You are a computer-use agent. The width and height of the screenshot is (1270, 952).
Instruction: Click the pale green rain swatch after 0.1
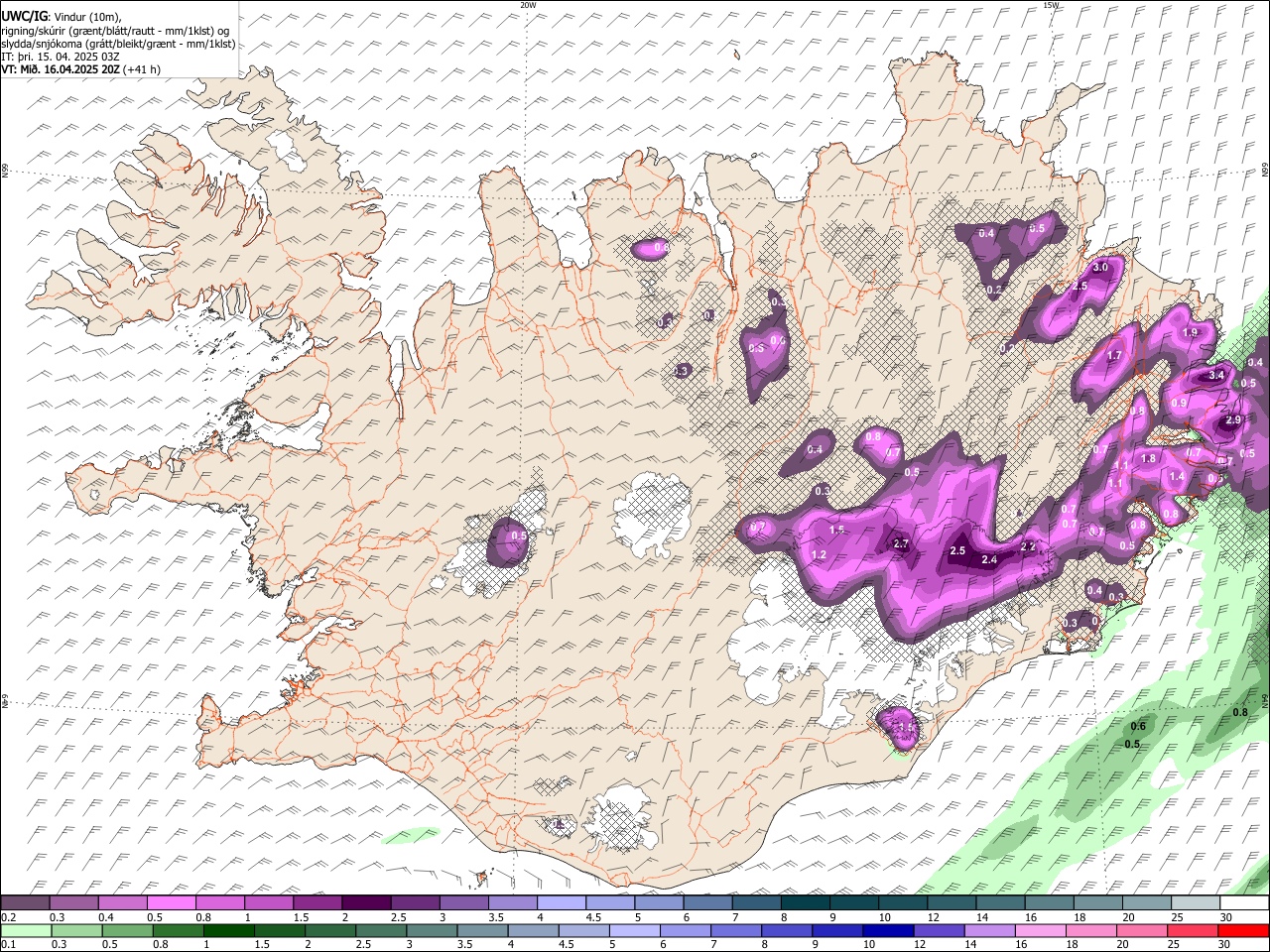[25, 930]
